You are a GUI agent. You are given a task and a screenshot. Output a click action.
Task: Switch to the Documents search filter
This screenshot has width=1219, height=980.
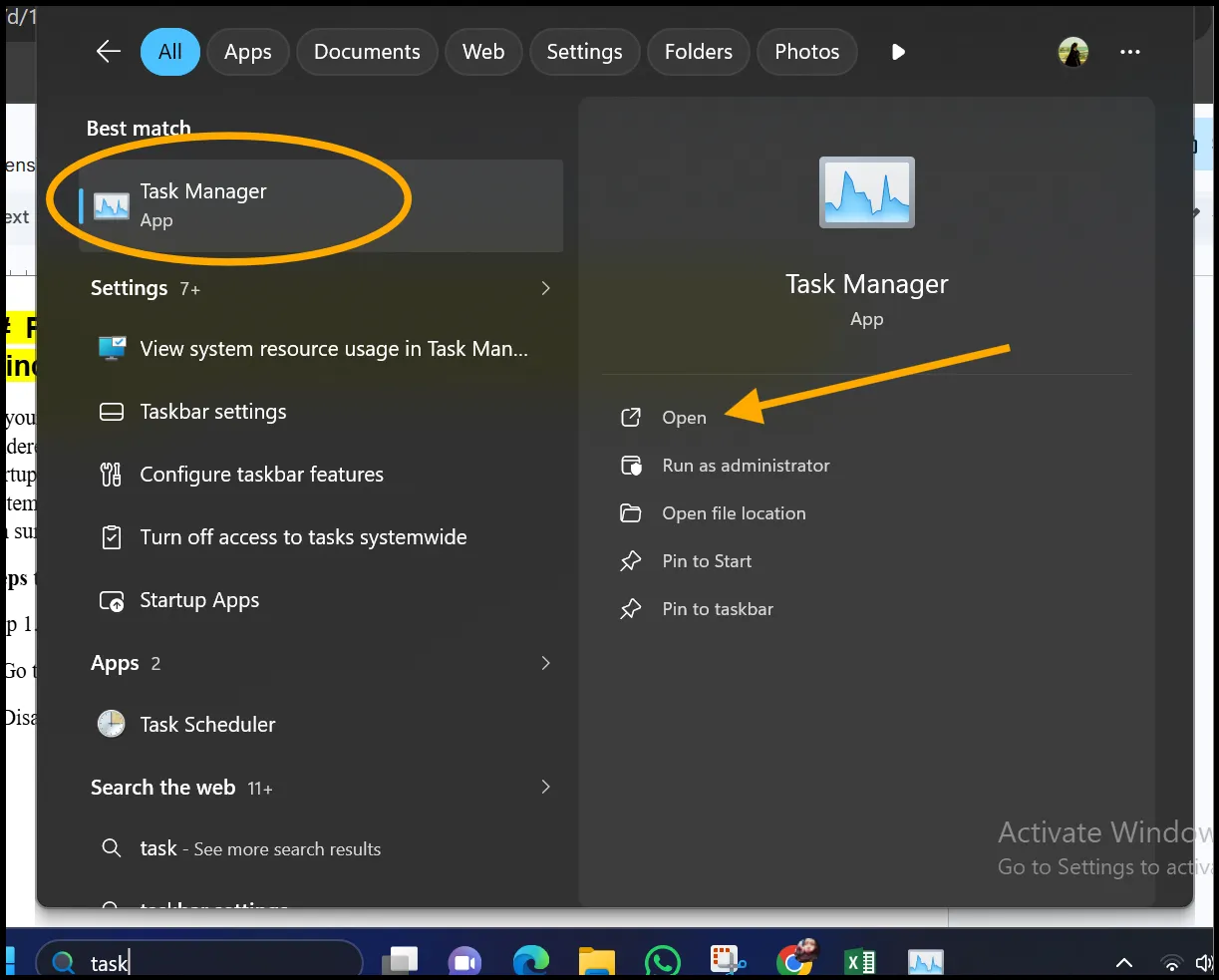pyautogui.click(x=367, y=51)
